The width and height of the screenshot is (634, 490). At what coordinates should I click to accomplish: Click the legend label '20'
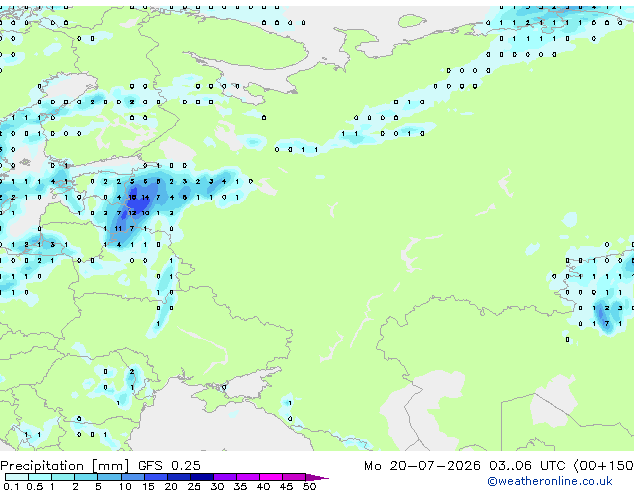coord(171,486)
